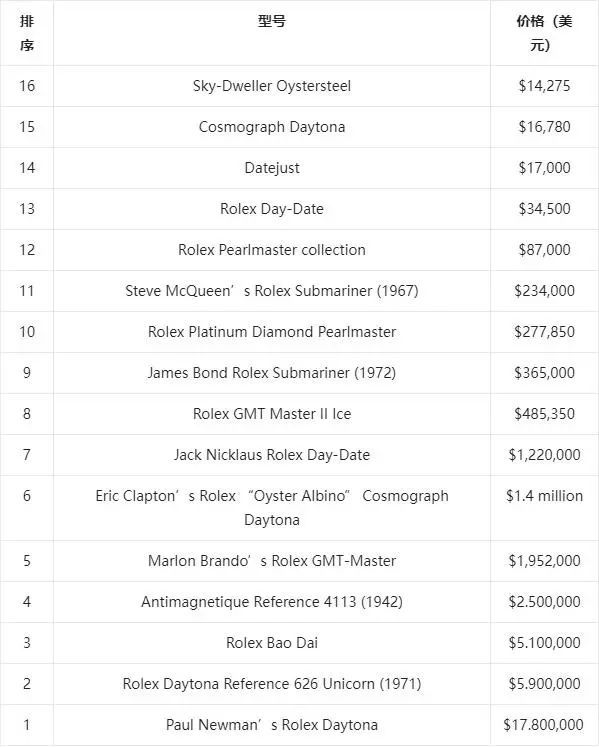Select the 排序 column header
Image resolution: width=599 pixels, height=747 pixels.
[27, 33]
